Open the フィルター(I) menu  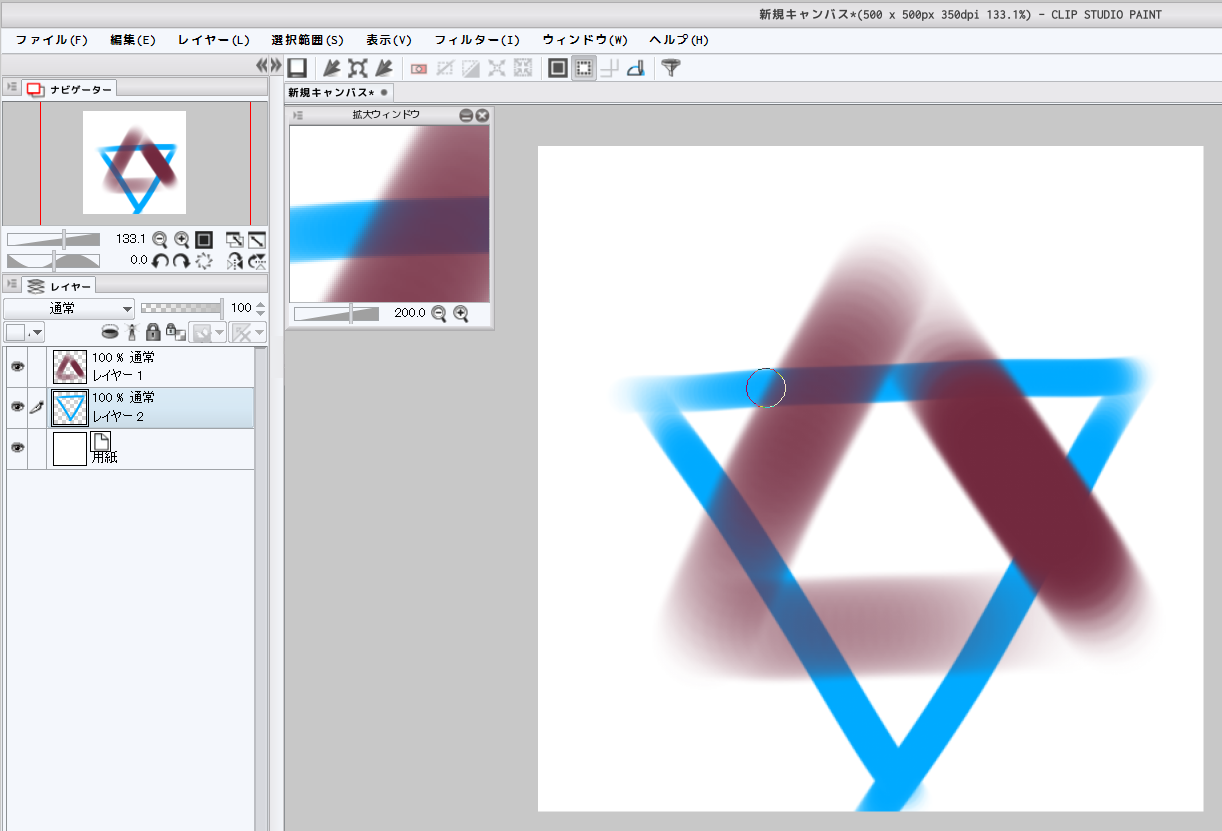(x=477, y=40)
